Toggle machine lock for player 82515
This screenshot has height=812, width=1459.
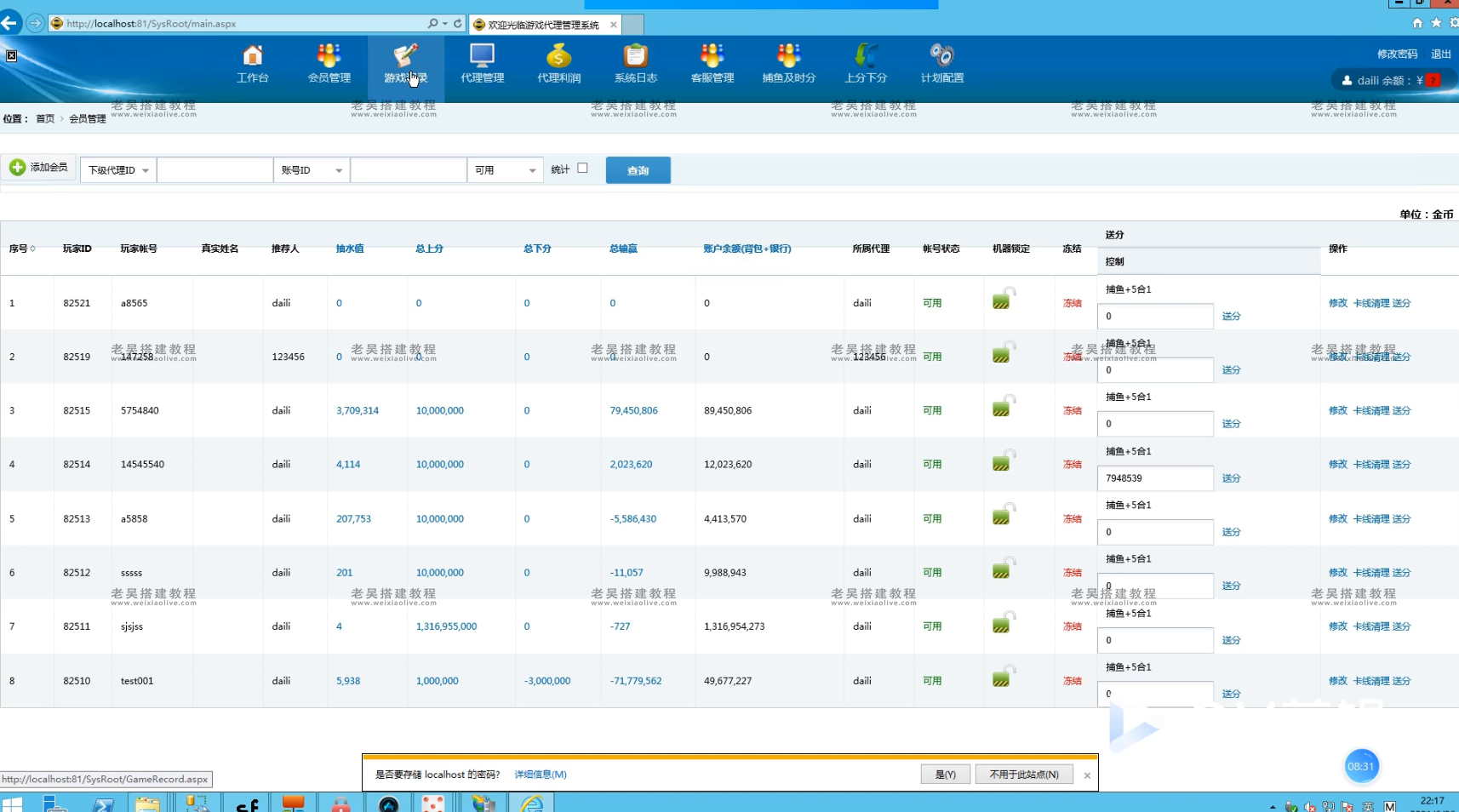[1002, 408]
